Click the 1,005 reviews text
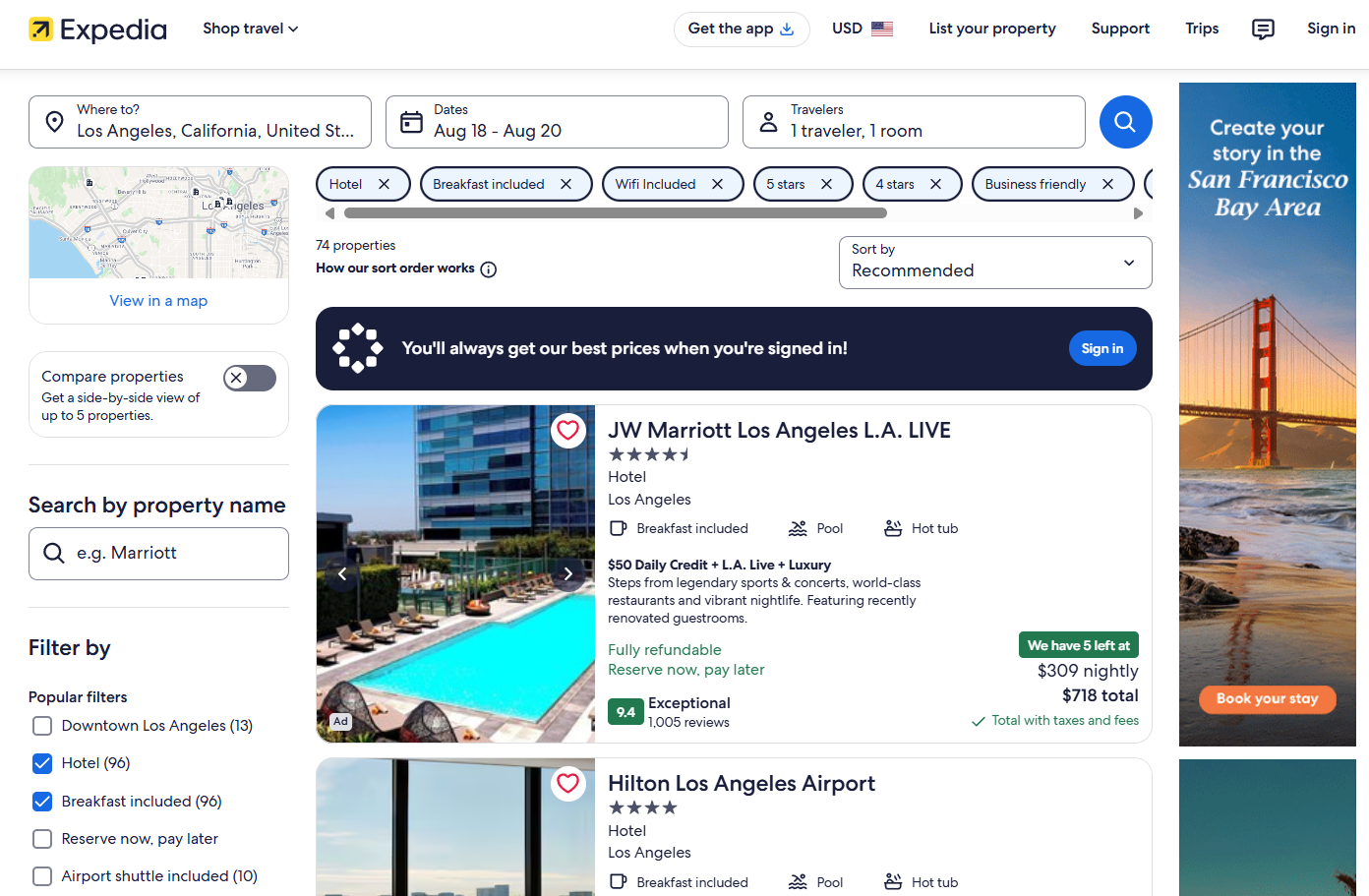 pyautogui.click(x=688, y=723)
